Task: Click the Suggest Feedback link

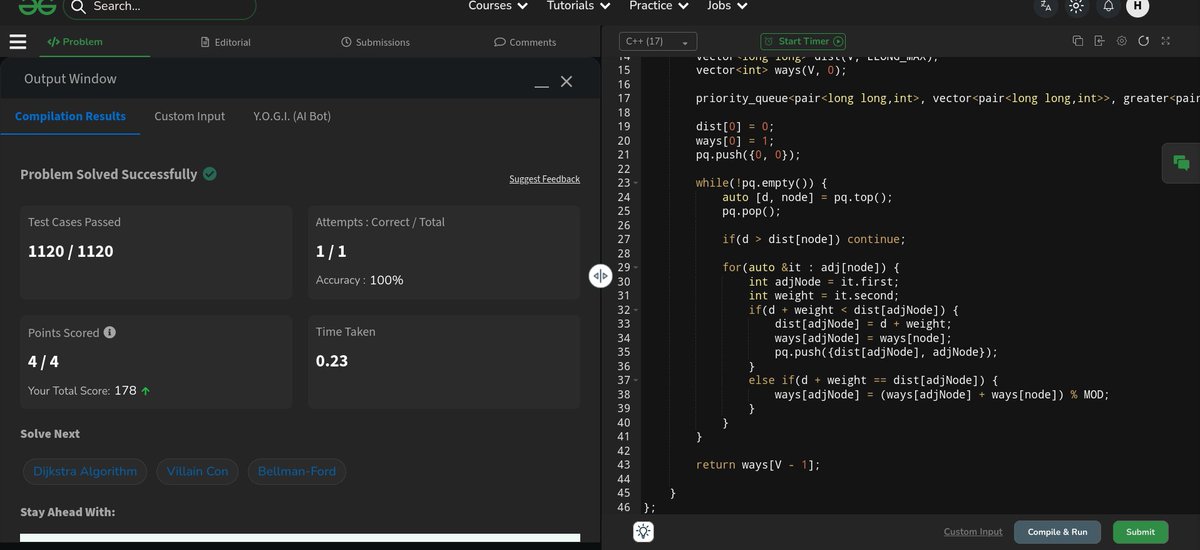Action: tap(544, 179)
